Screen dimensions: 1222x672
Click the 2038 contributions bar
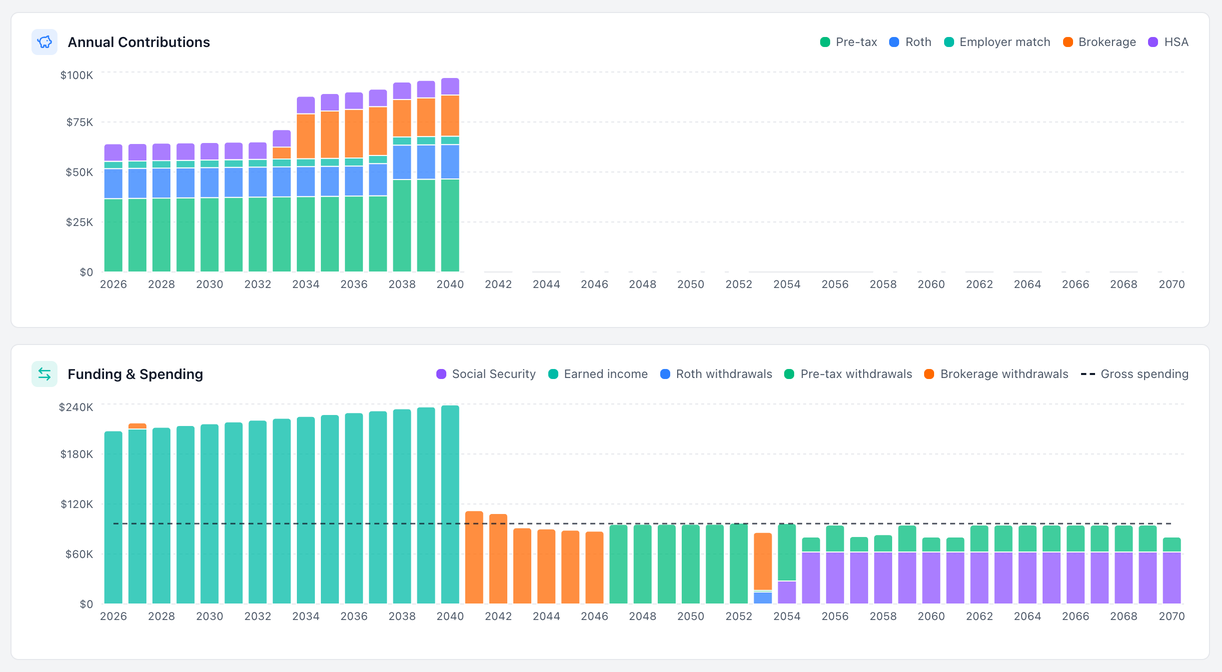(402, 177)
